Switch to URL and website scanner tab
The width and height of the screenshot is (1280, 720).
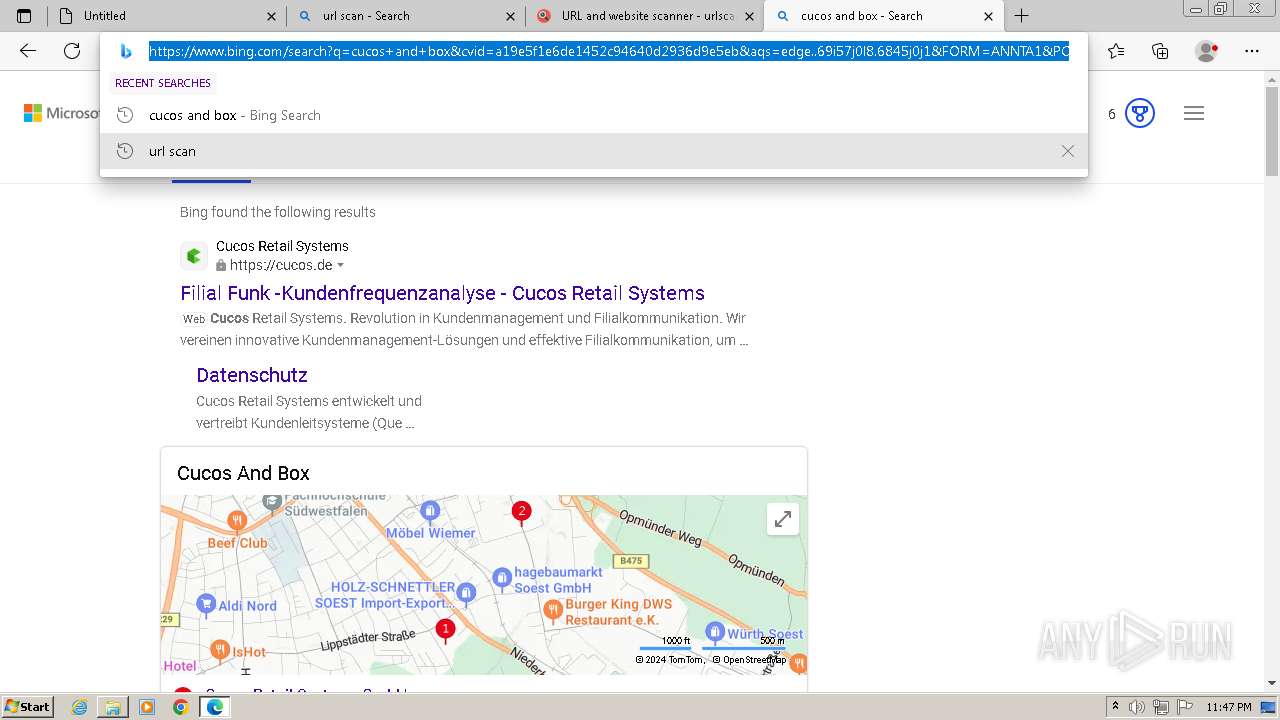coord(644,16)
